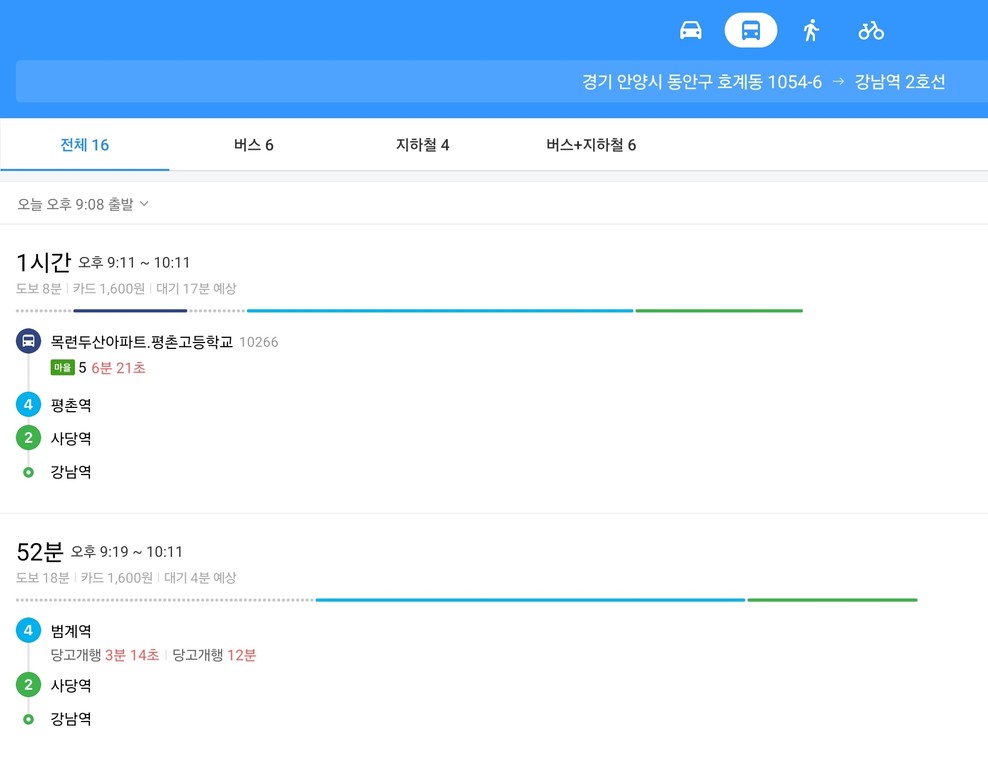Click the first route's colored progress bar
The image size is (988, 760).
tap(410, 311)
